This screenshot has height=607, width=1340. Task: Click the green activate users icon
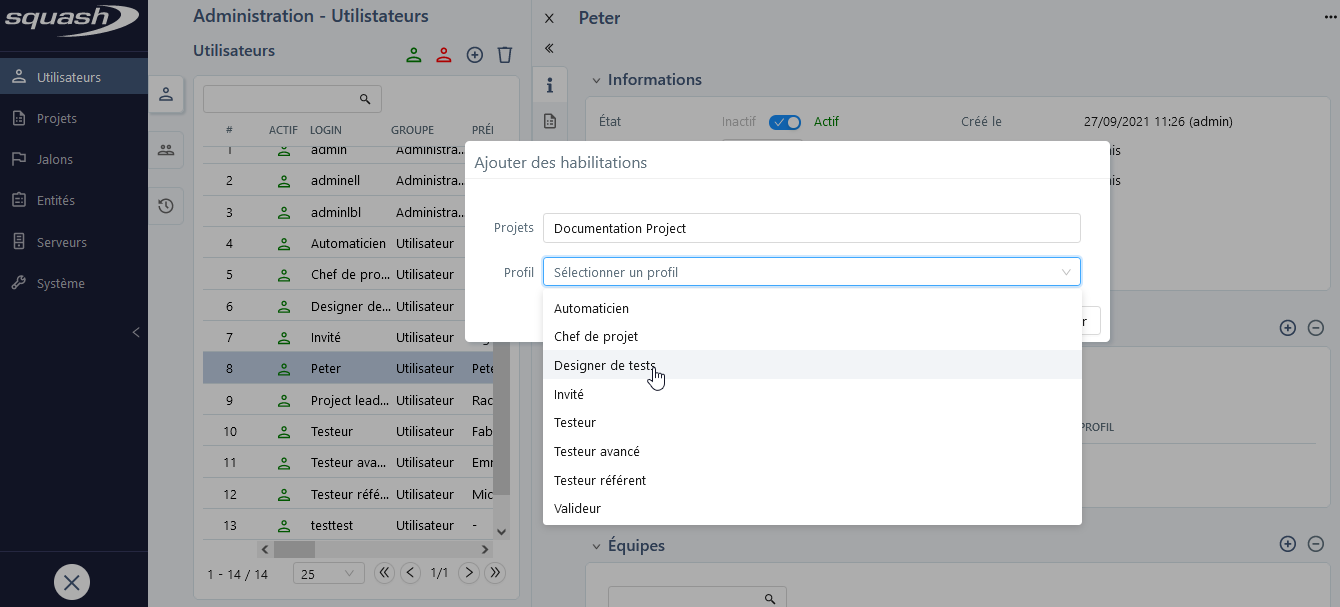pyautogui.click(x=414, y=55)
